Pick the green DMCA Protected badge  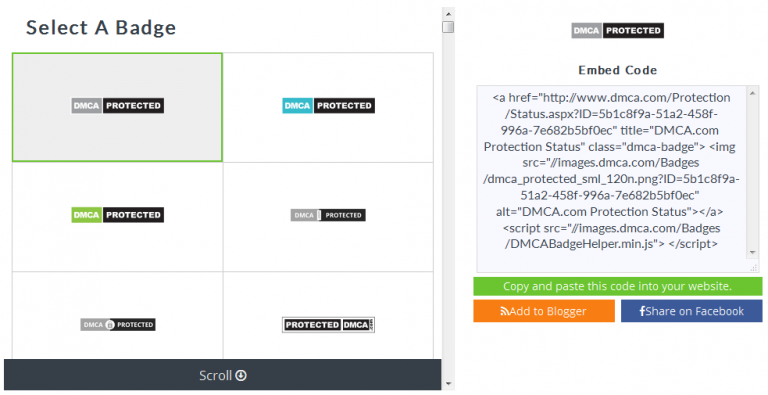click(x=118, y=215)
